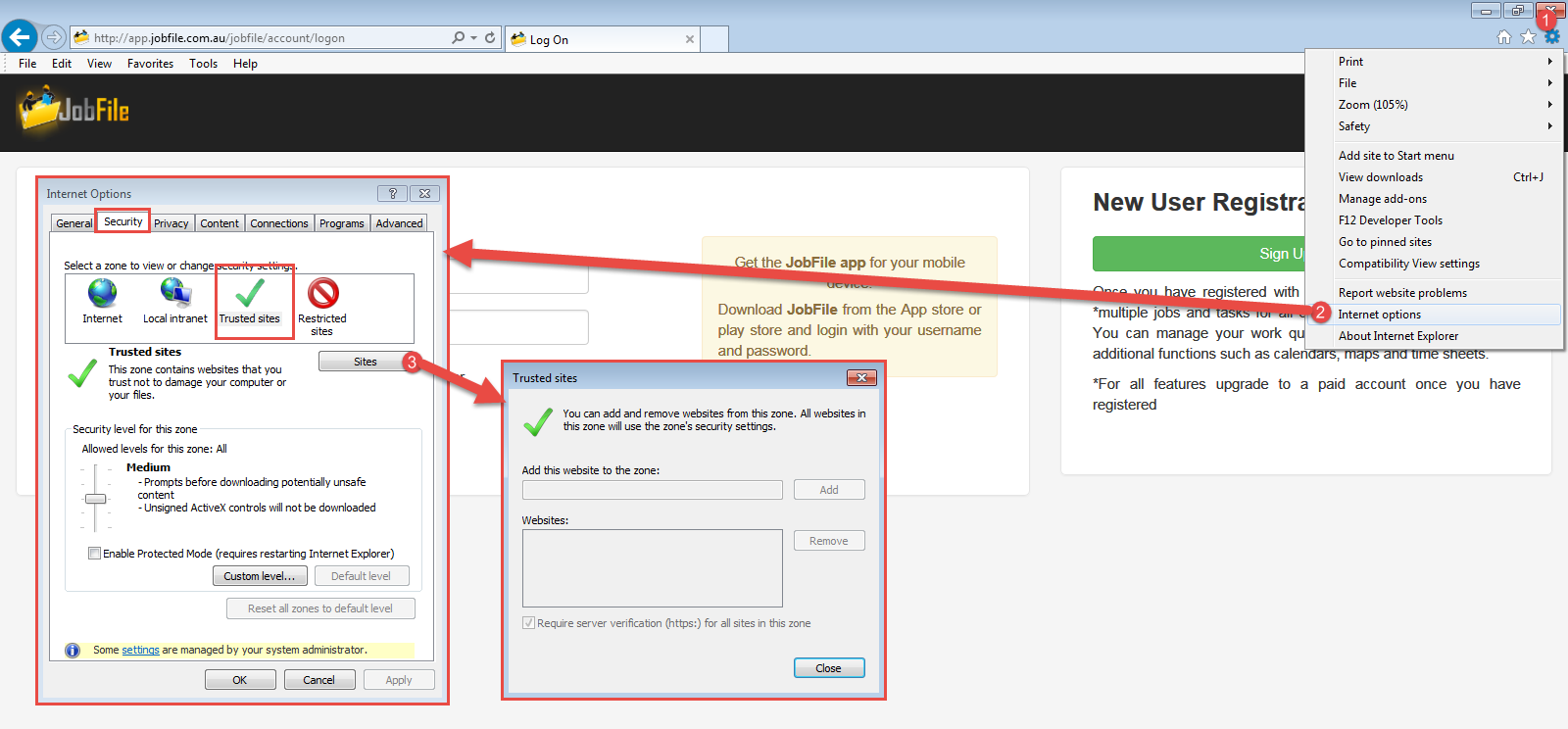The width and height of the screenshot is (1568, 729).
Task: Click Close button in Trusted sites dialog
Action: pos(829,668)
